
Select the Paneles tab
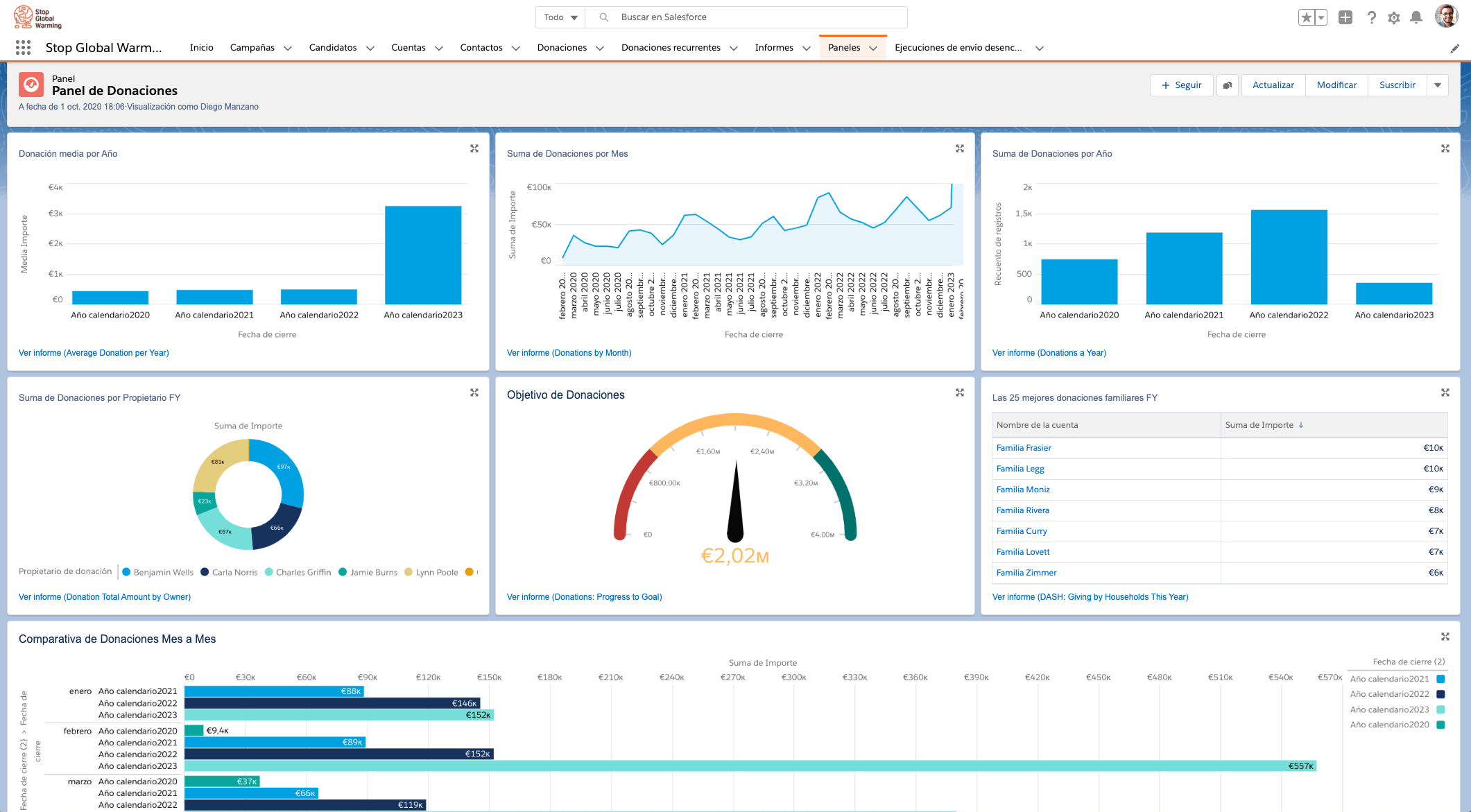pos(844,48)
